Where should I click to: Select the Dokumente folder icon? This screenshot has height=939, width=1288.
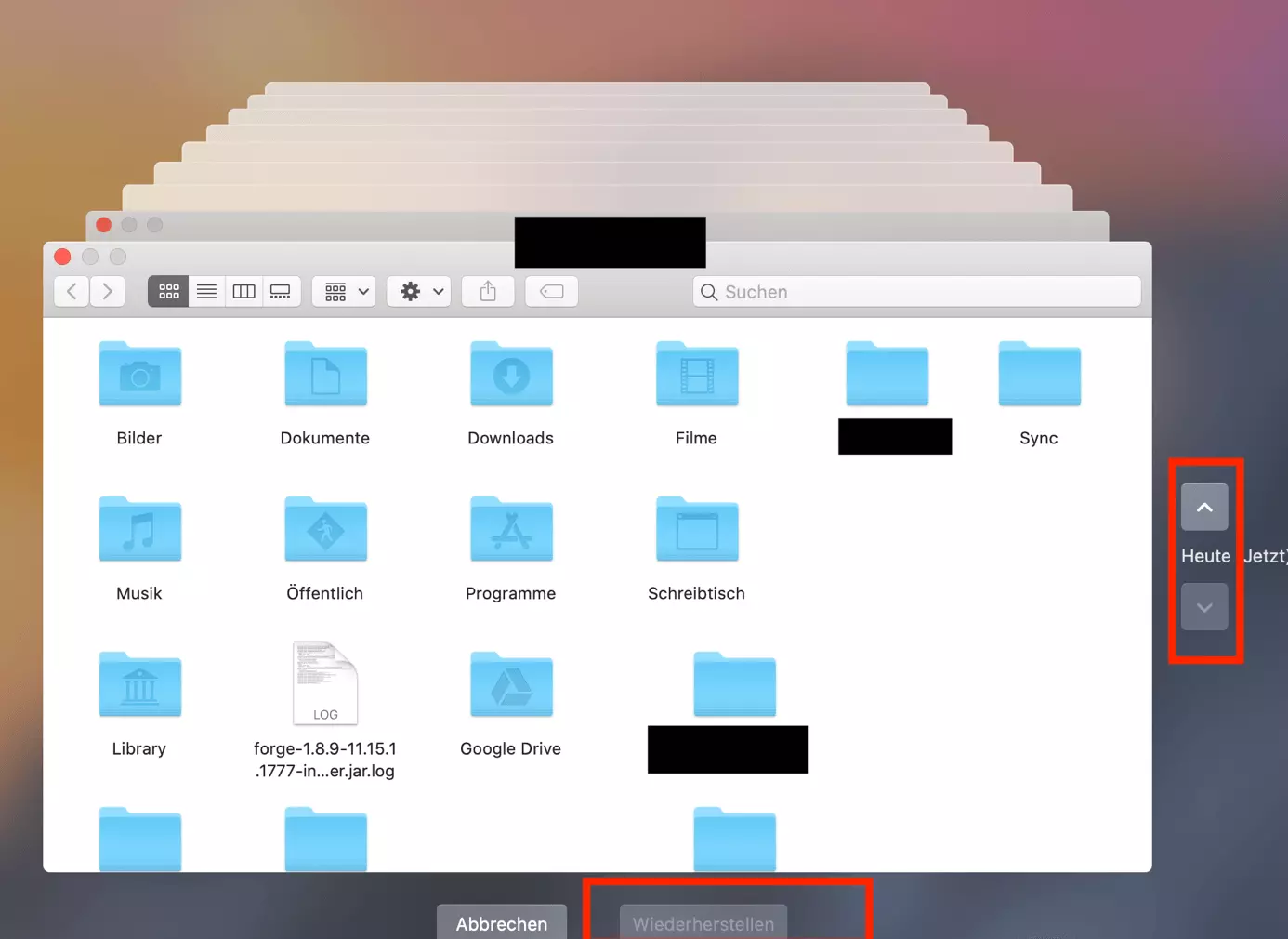(x=325, y=374)
